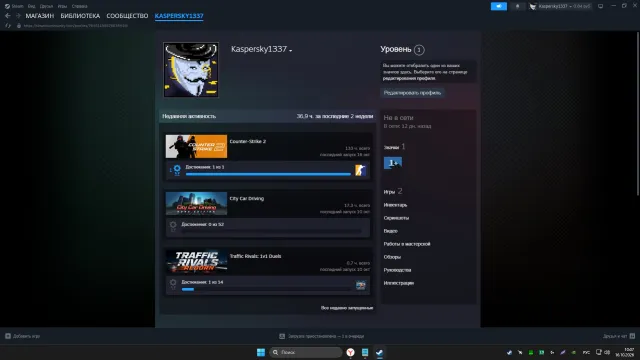Screen dimensions: 640x360
Task: Click the РУС language indicator
Action: click(586, 352)
